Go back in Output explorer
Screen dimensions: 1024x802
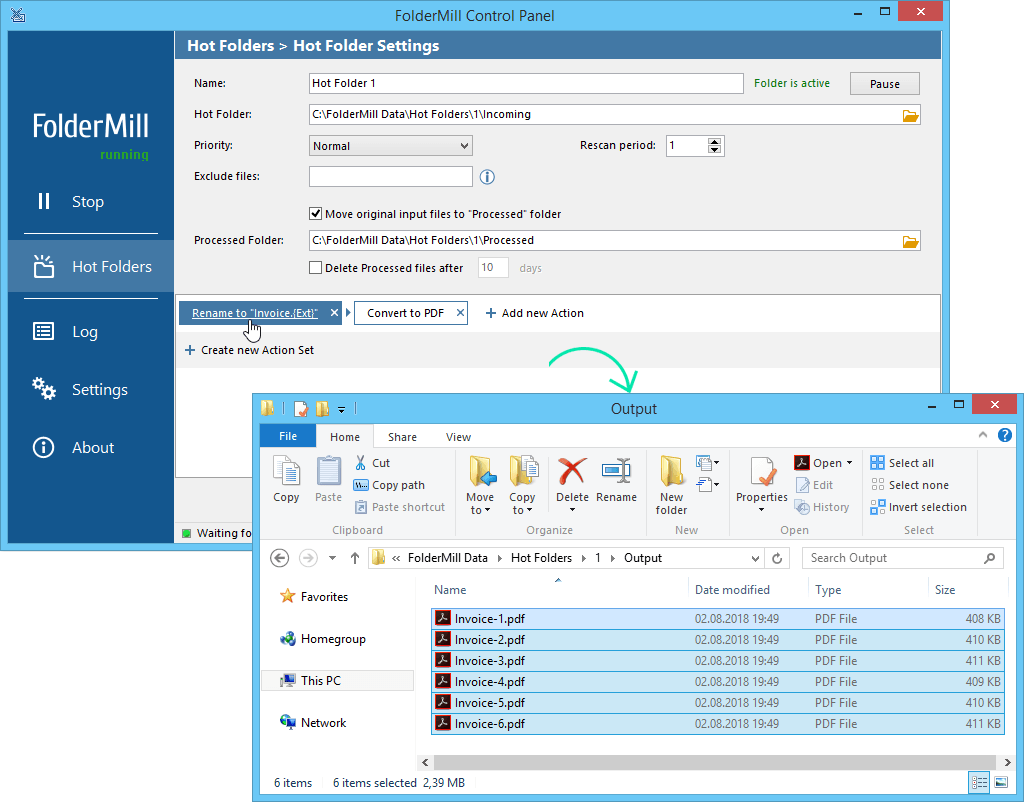coord(280,558)
